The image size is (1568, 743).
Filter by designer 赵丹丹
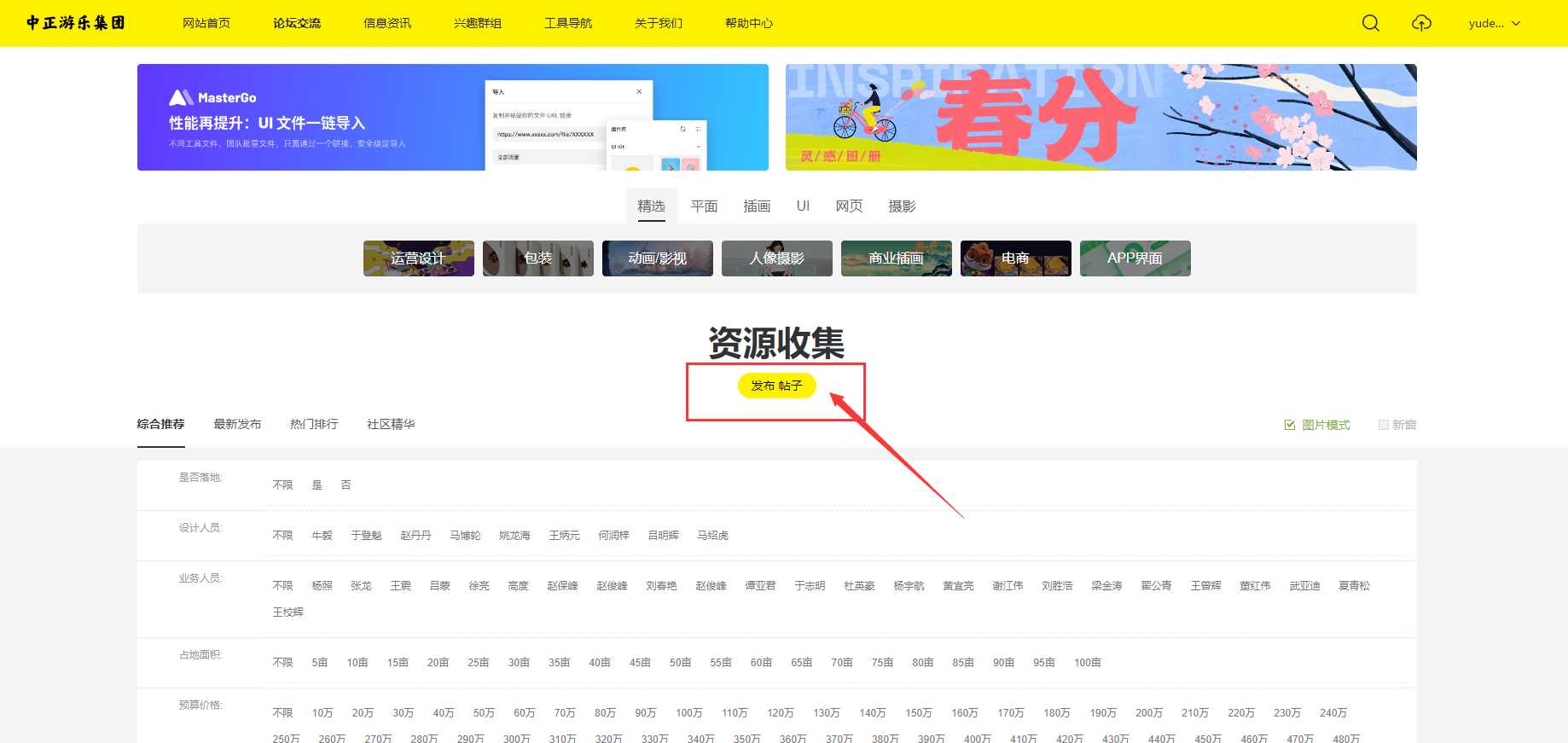[x=415, y=535]
